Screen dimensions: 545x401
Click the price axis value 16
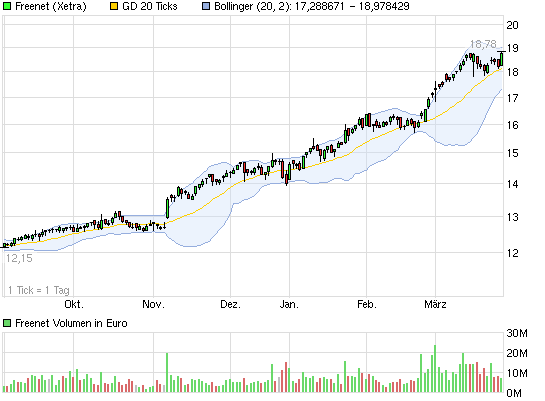pyautogui.click(x=512, y=125)
